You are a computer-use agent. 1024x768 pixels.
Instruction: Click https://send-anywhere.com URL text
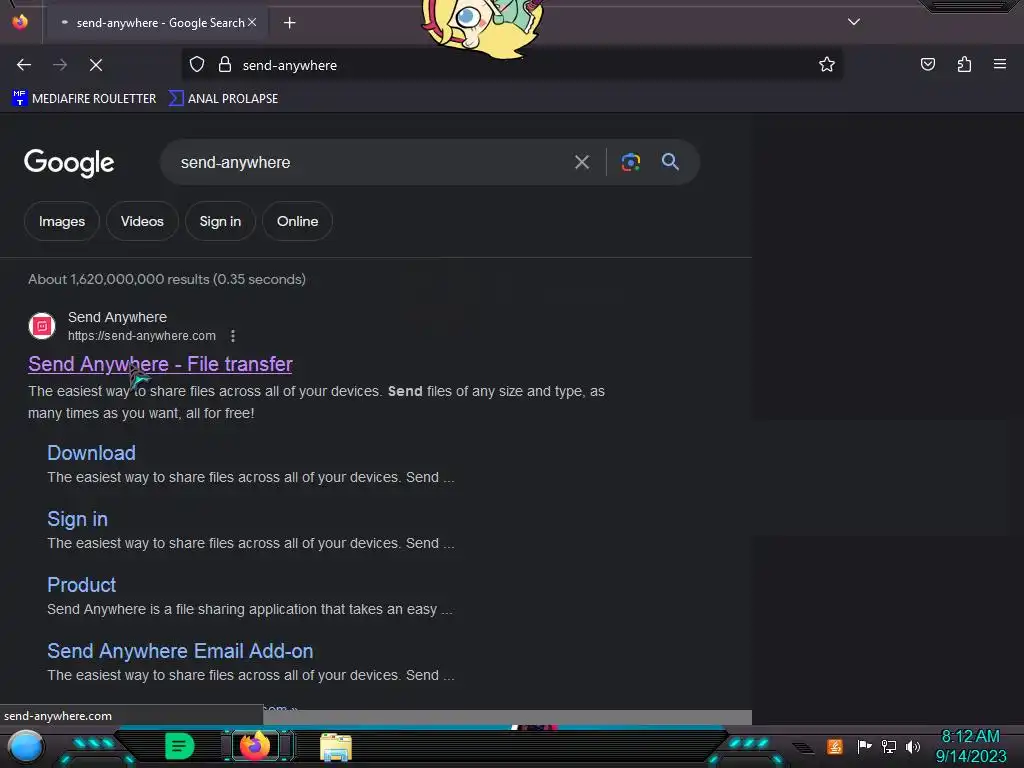(142, 336)
